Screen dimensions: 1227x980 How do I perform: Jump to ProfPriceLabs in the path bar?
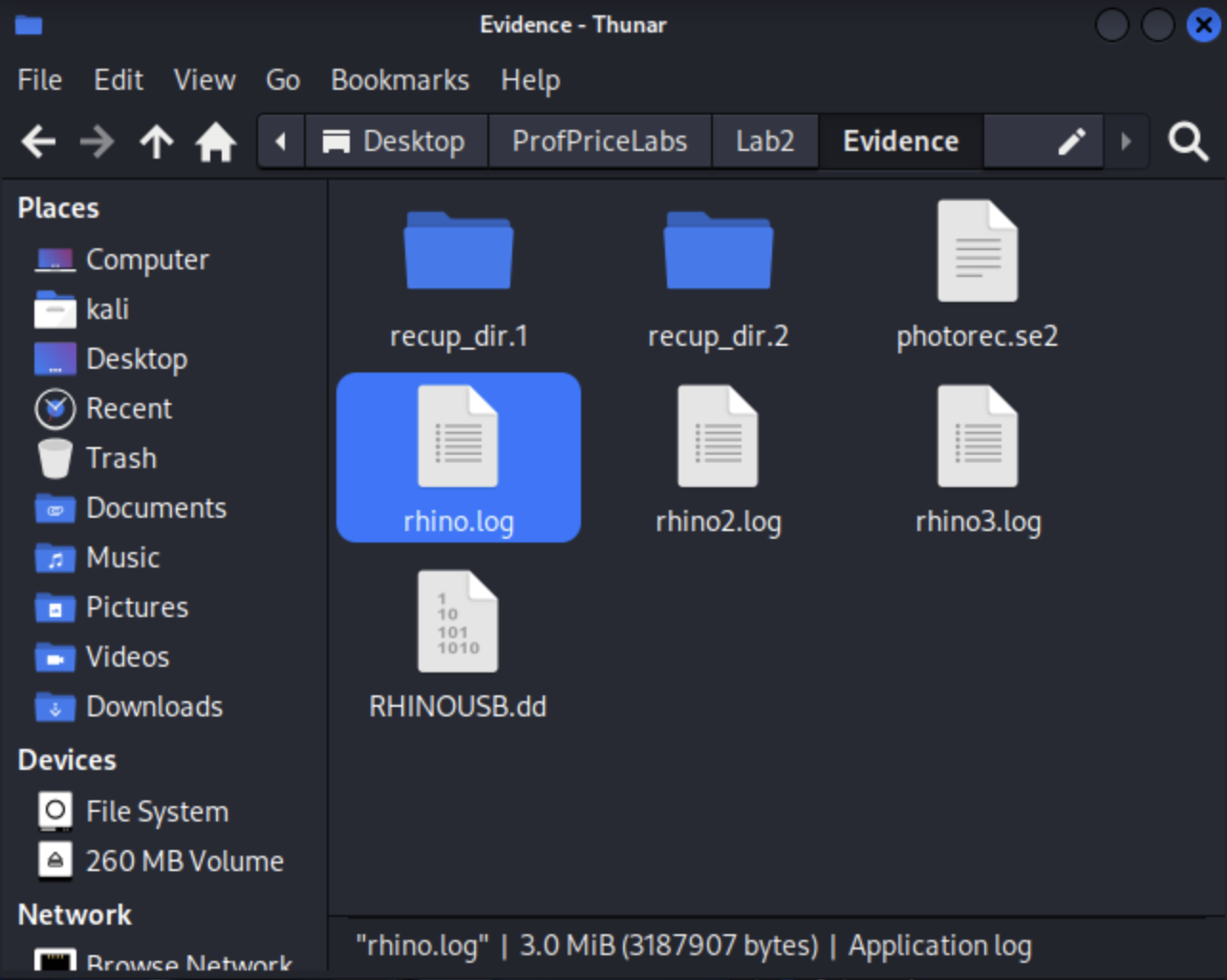(599, 142)
